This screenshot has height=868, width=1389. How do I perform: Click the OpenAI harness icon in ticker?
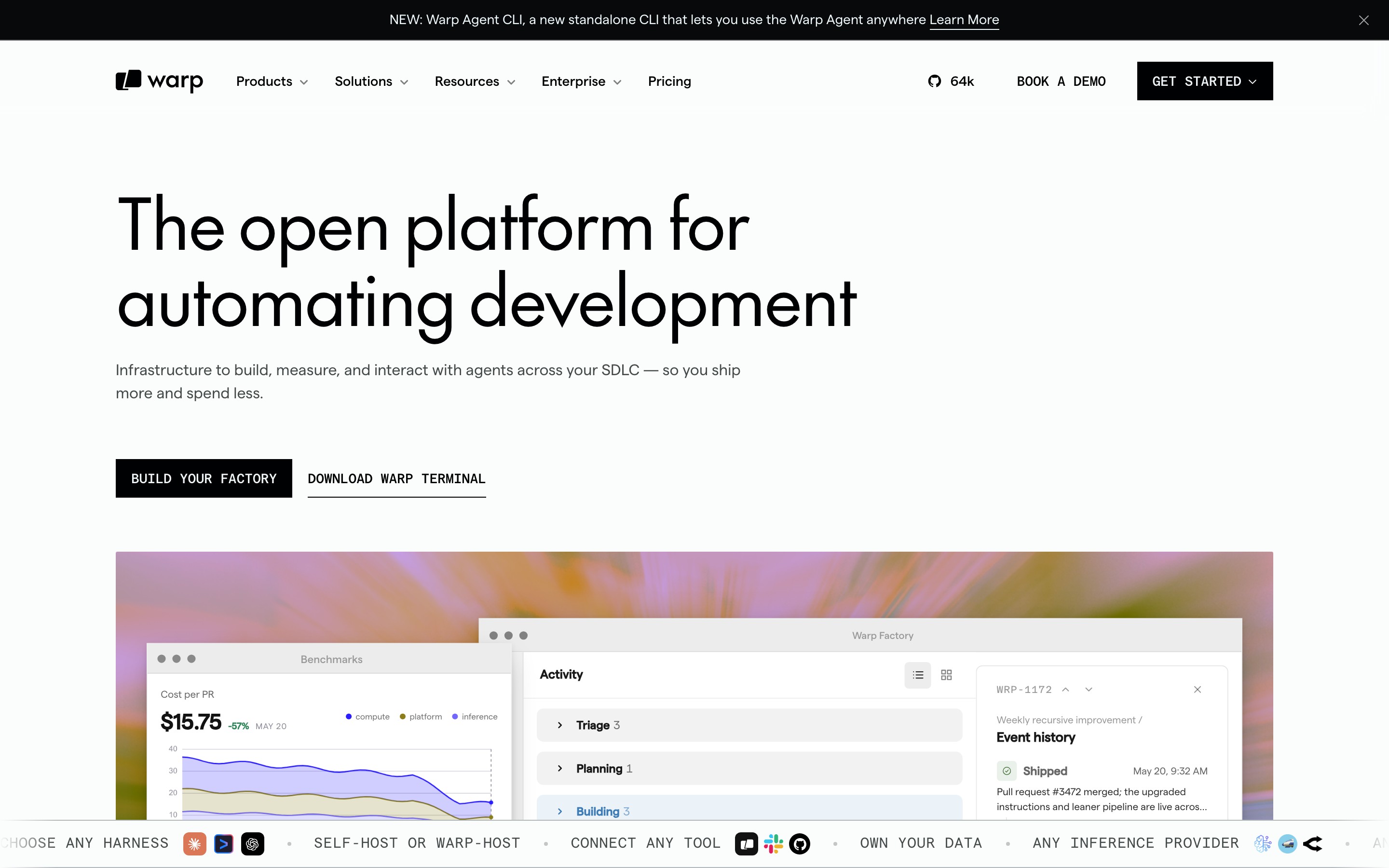coord(253,843)
